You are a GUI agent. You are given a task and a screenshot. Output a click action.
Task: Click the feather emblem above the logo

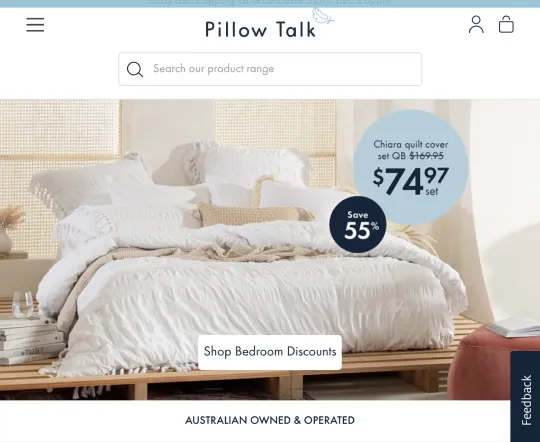323,16
